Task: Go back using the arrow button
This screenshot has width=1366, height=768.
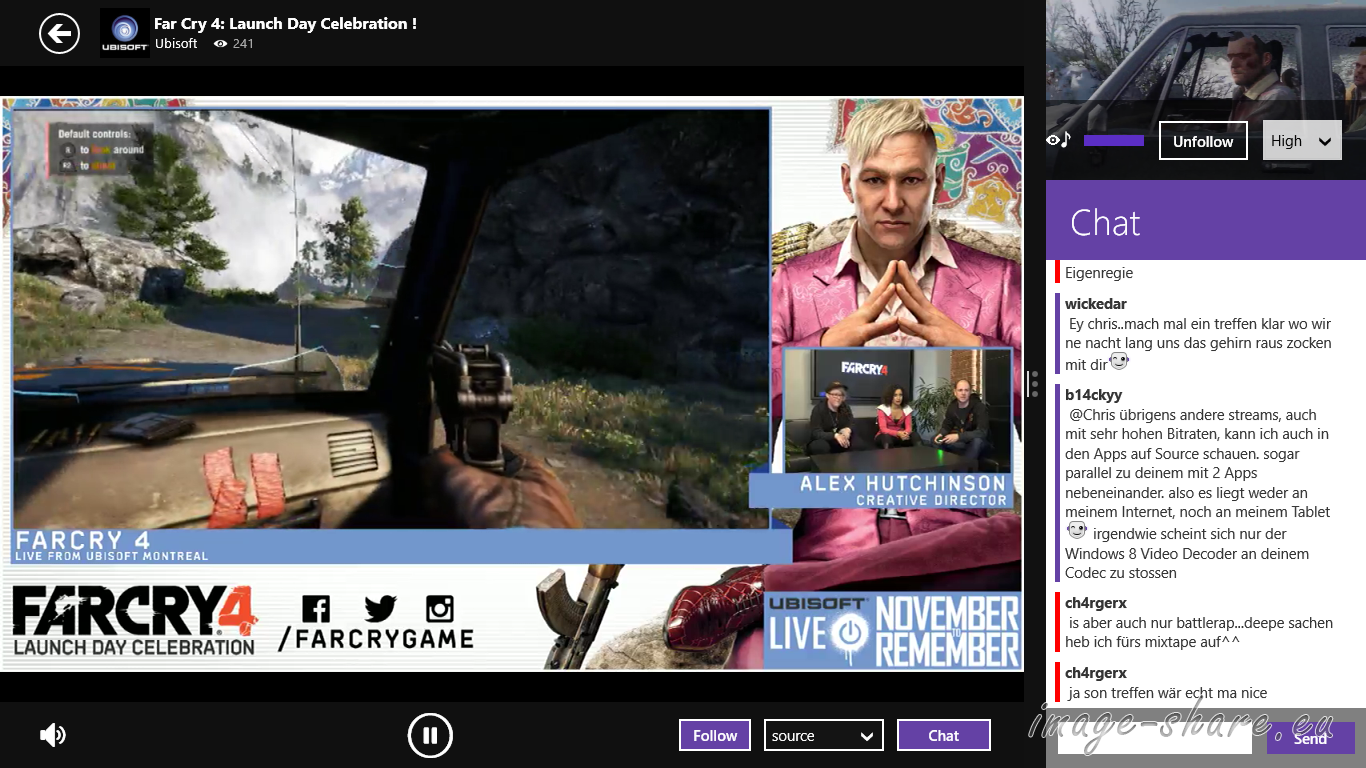Action: click(59, 34)
